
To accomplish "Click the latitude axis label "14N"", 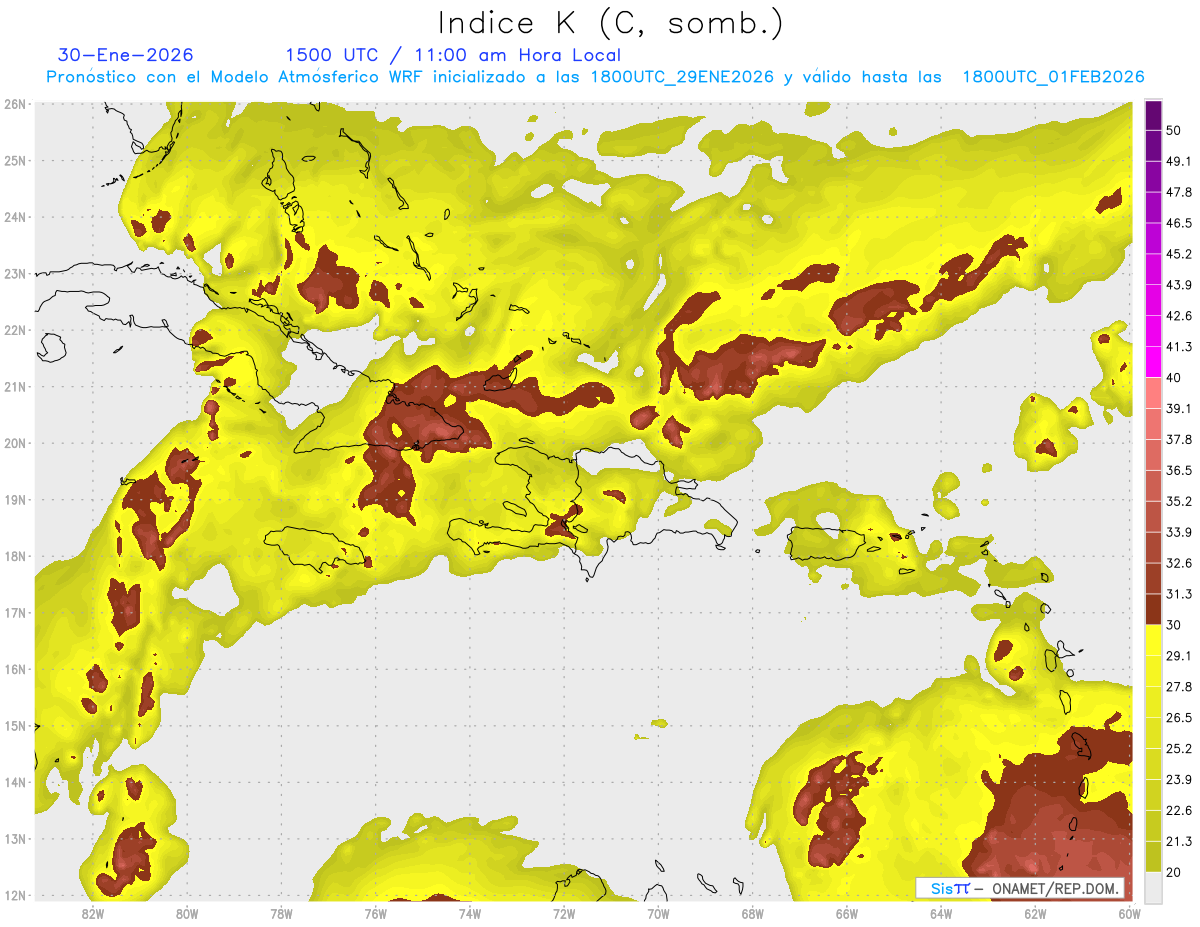I will [15, 782].
